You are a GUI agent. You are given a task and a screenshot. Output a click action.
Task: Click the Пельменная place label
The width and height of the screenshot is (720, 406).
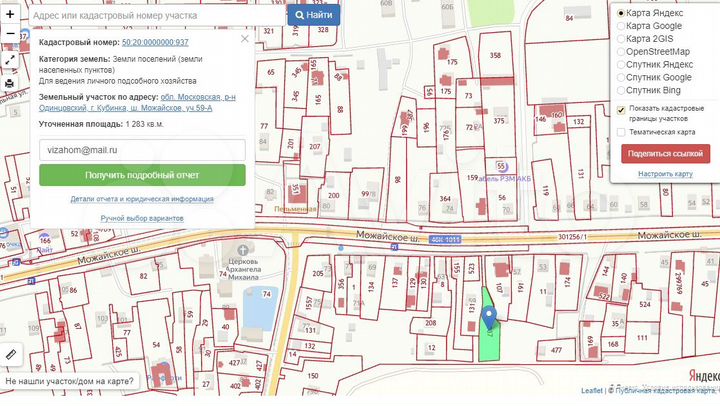coord(295,209)
